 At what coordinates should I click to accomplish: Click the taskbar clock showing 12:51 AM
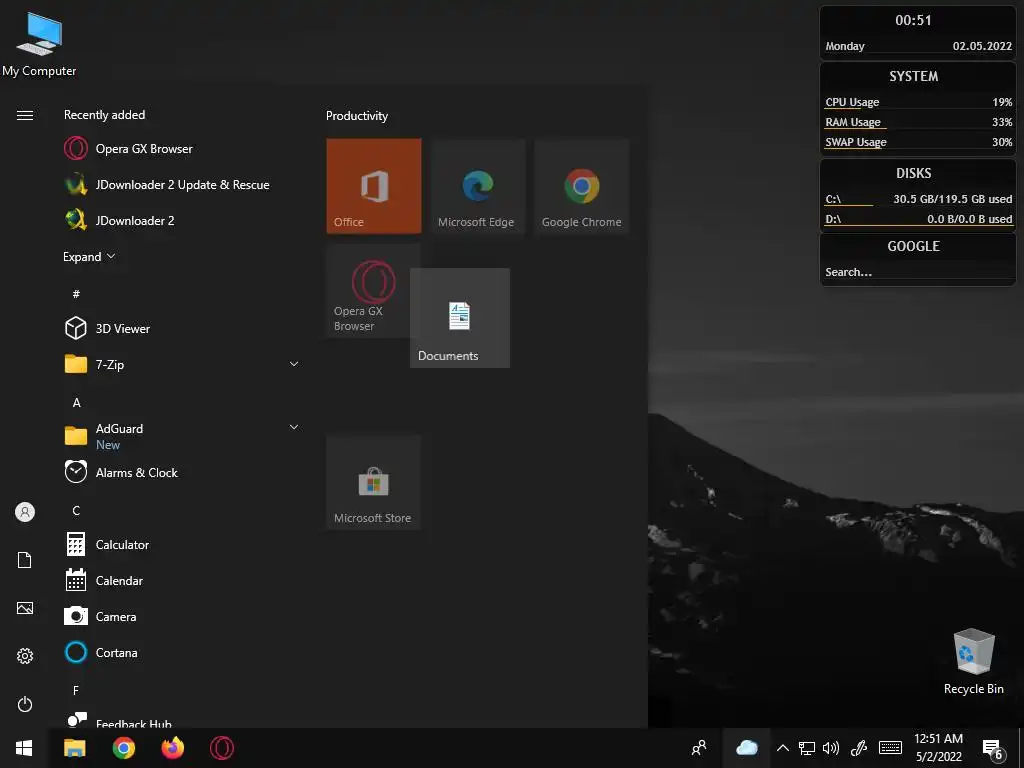938,748
